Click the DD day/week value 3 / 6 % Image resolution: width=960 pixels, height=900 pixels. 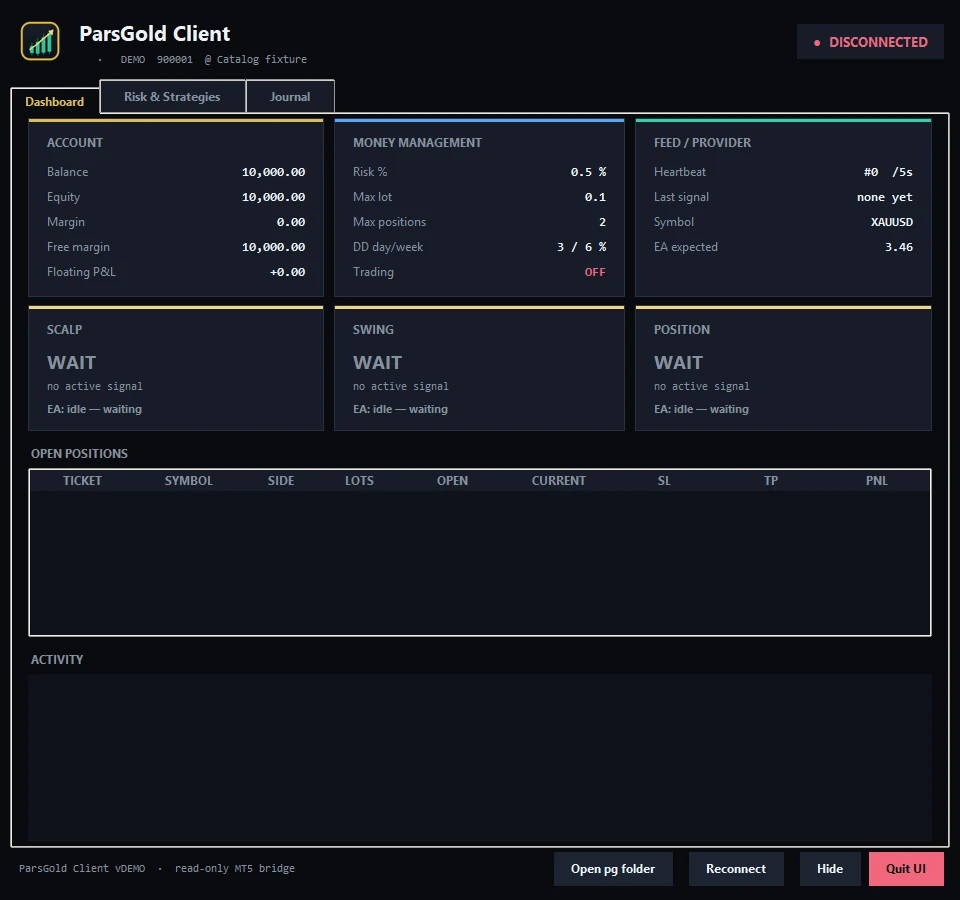[582, 247]
